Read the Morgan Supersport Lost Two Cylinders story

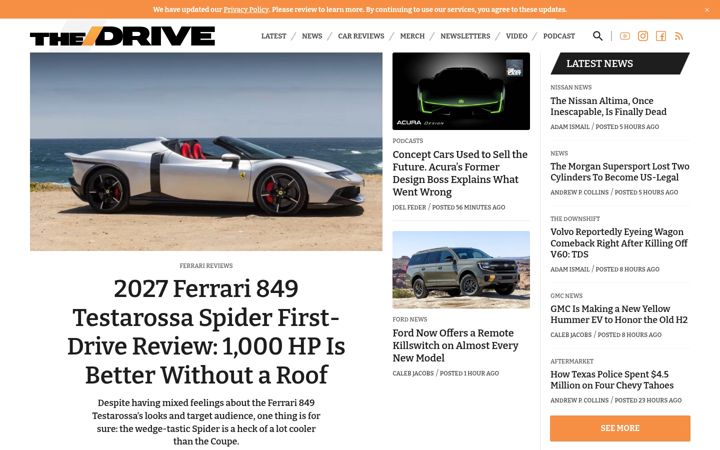coord(620,172)
